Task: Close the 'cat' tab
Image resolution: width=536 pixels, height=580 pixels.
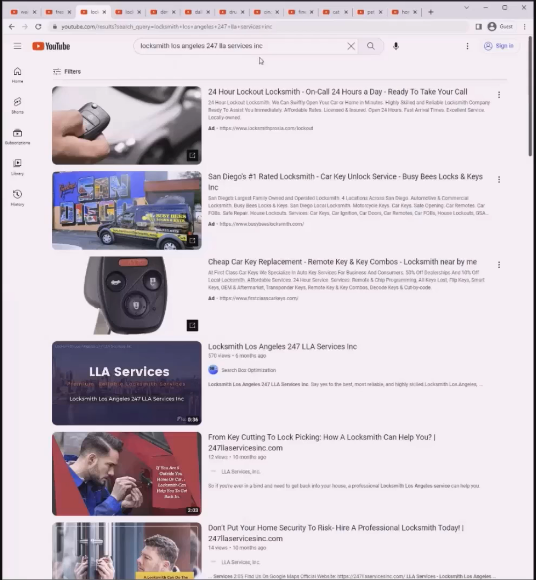Action: tap(346, 12)
